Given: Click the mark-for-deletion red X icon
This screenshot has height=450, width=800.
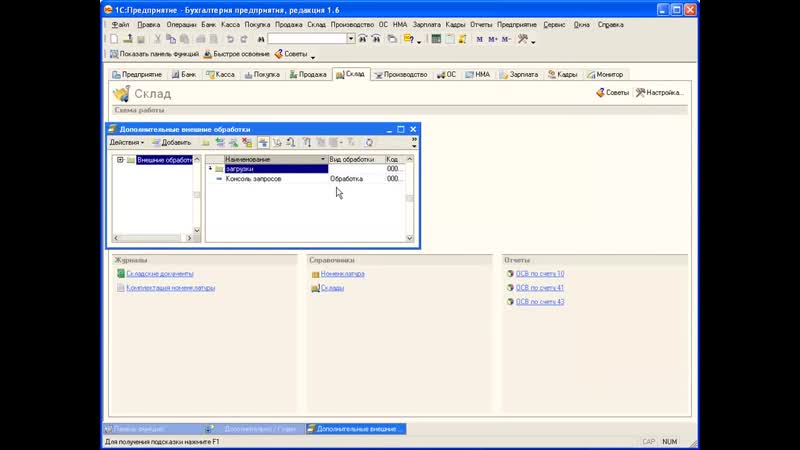Looking at the screenshot, I should (x=247, y=143).
